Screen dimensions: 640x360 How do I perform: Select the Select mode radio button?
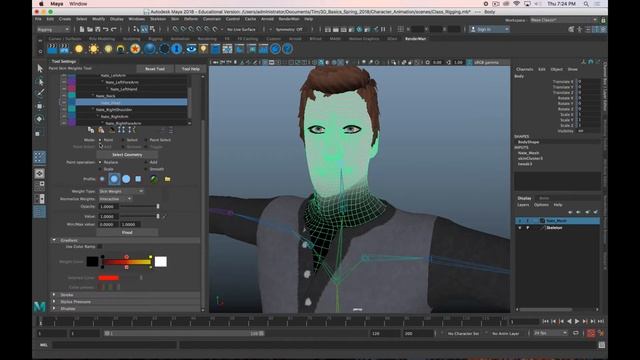coord(123,140)
